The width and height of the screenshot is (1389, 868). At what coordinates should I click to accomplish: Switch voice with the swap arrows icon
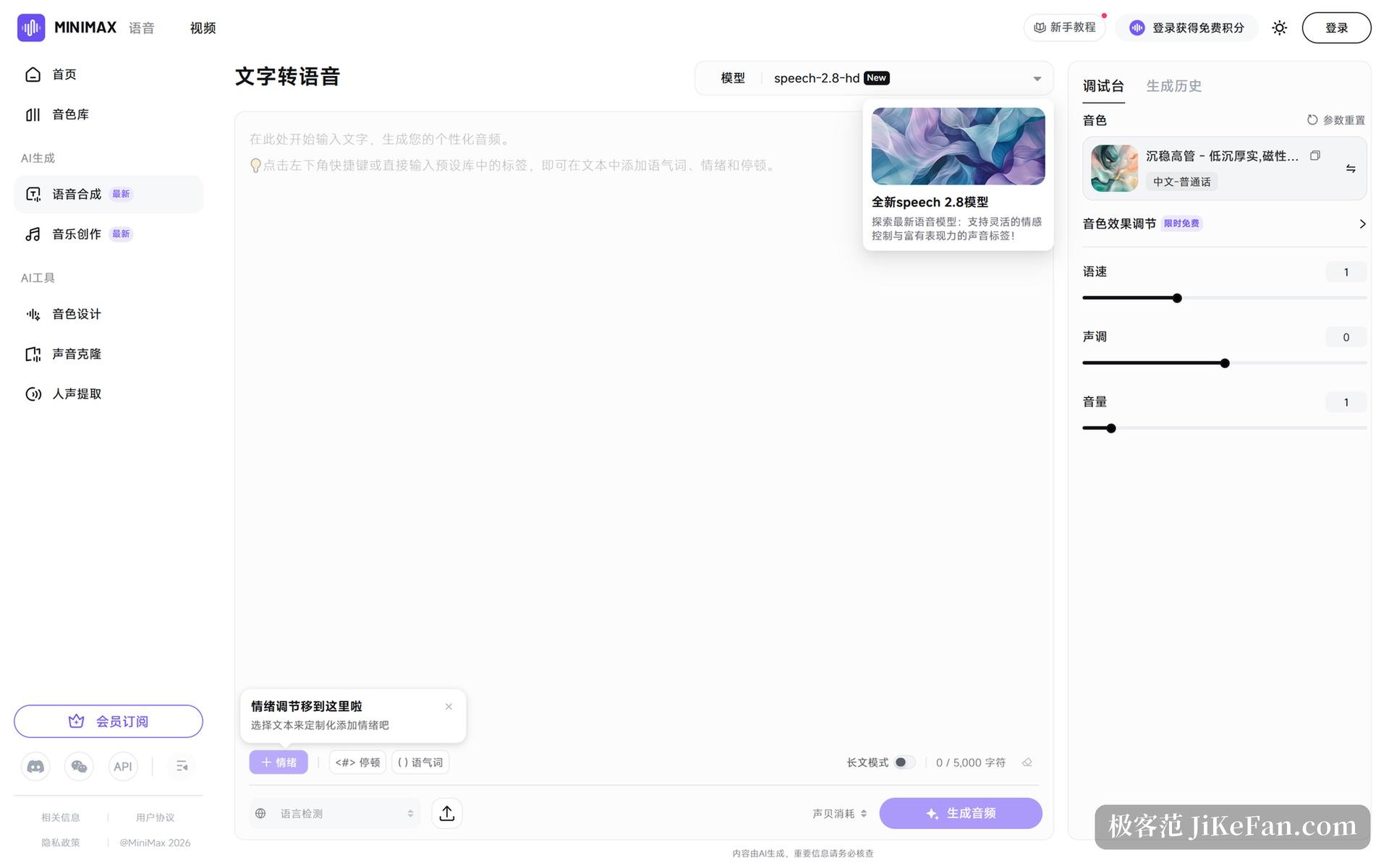1351,169
